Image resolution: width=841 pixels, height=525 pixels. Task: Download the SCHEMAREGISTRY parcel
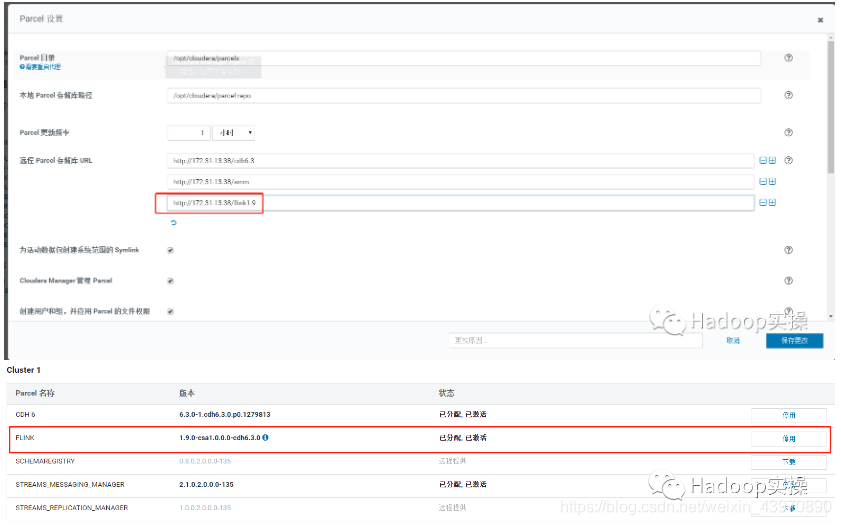[x=788, y=462]
